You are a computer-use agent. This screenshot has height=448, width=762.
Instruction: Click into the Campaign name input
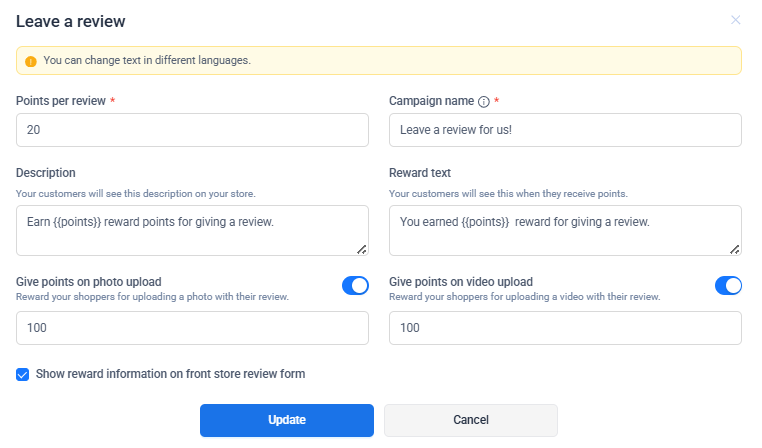[x=565, y=130]
